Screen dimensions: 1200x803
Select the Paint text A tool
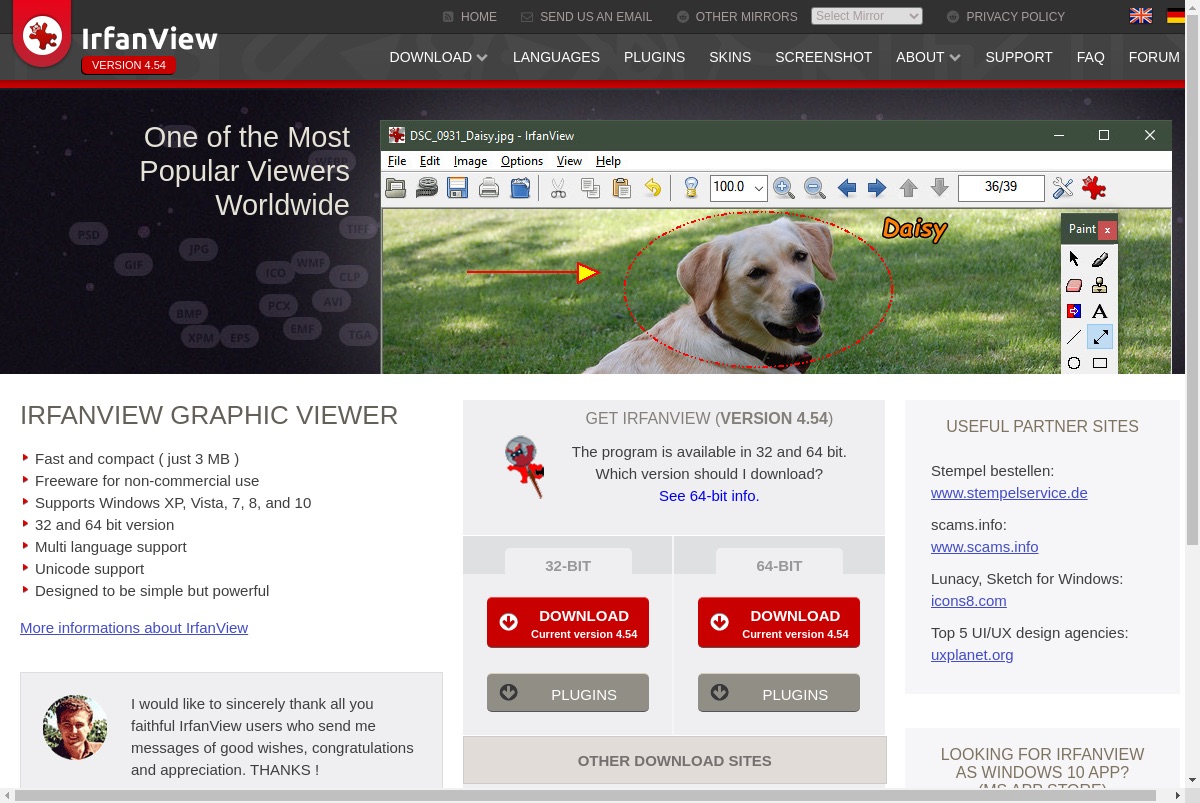[1100, 311]
